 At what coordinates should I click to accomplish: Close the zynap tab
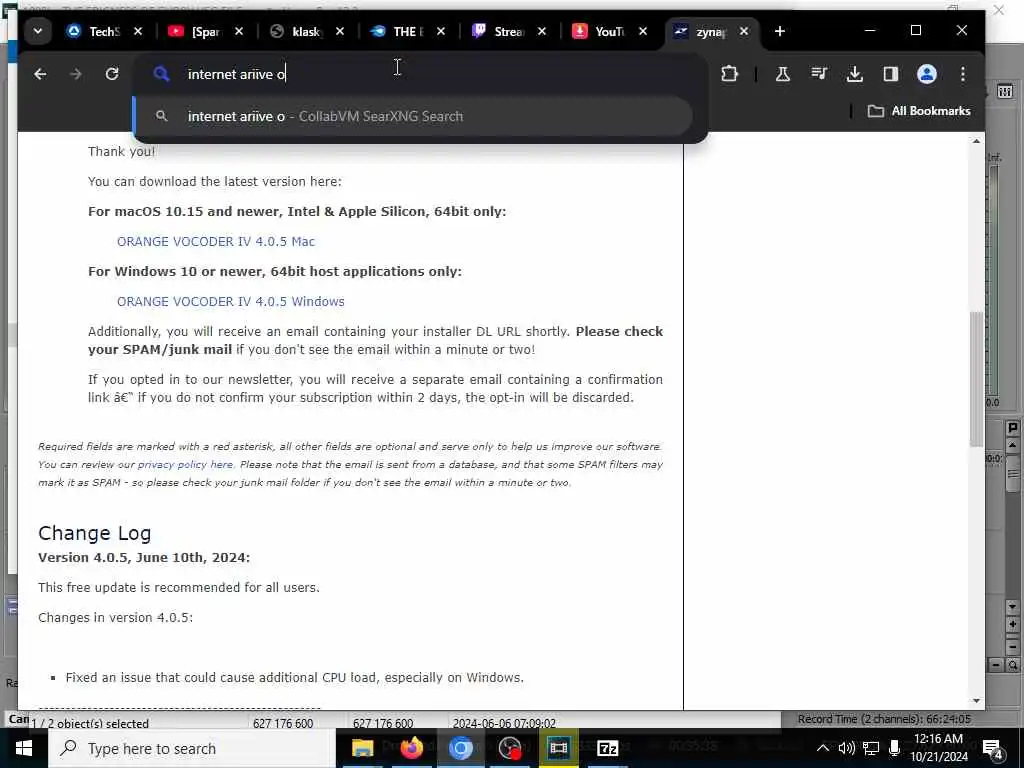(x=743, y=31)
